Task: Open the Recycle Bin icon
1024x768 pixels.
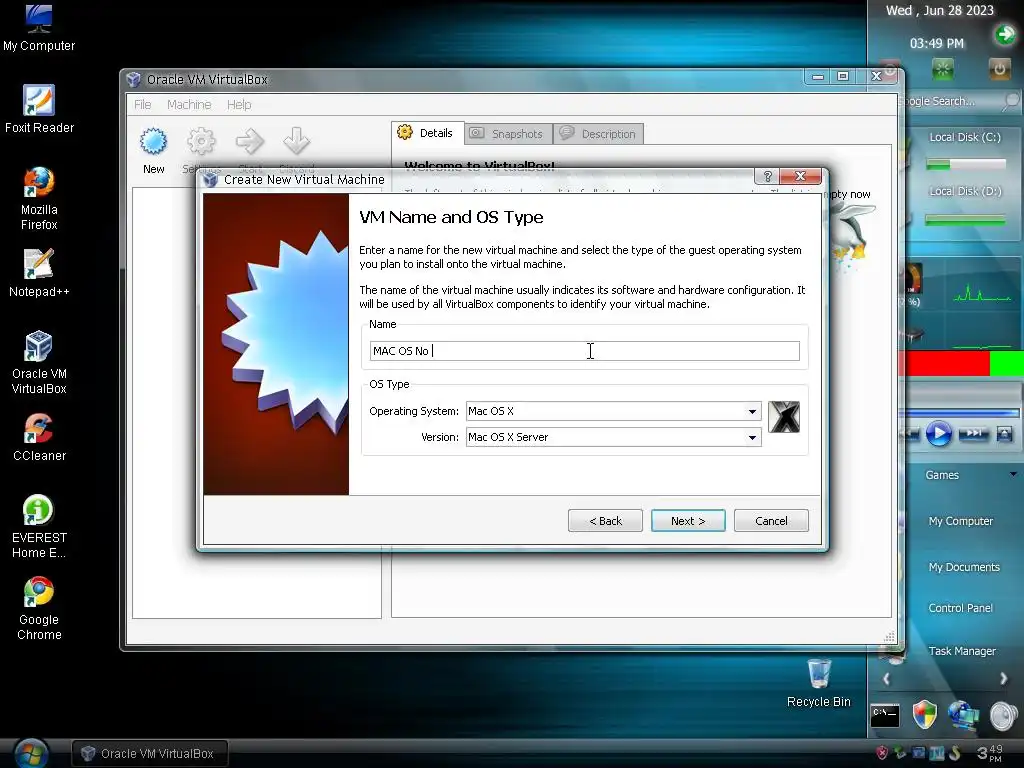Action: (818, 683)
